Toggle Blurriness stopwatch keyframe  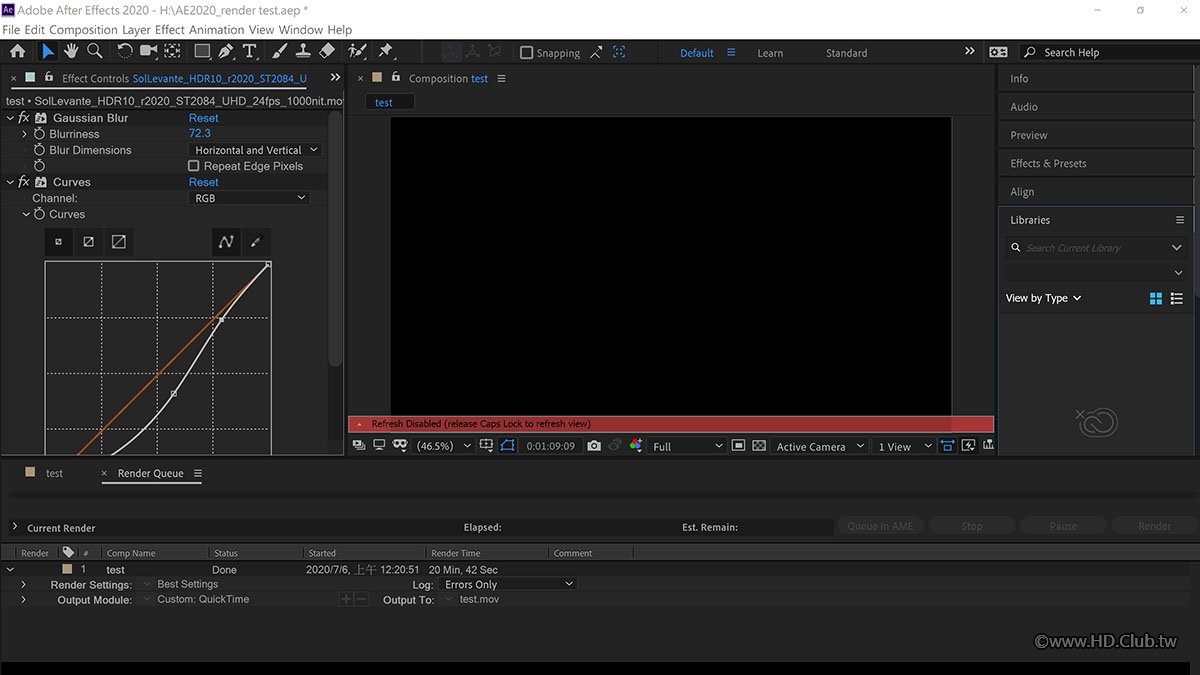[x=40, y=134]
